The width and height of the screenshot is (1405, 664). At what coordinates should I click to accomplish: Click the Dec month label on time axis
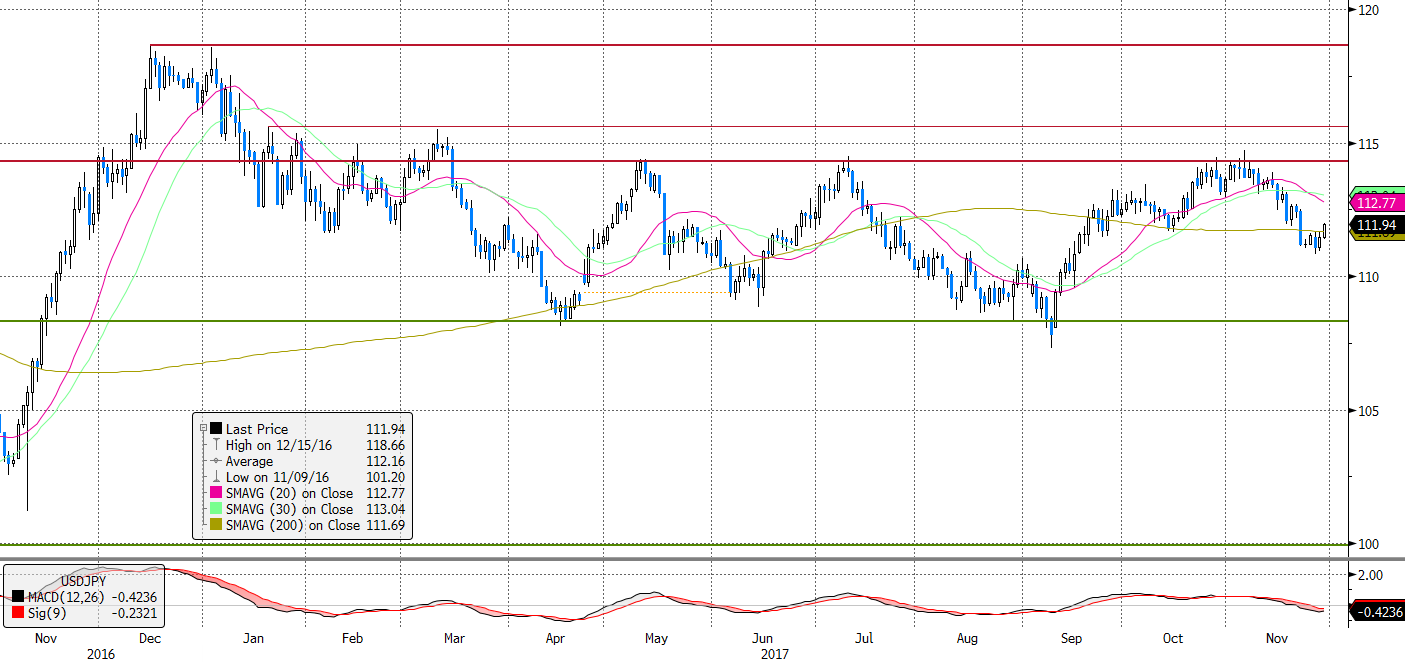click(x=150, y=638)
